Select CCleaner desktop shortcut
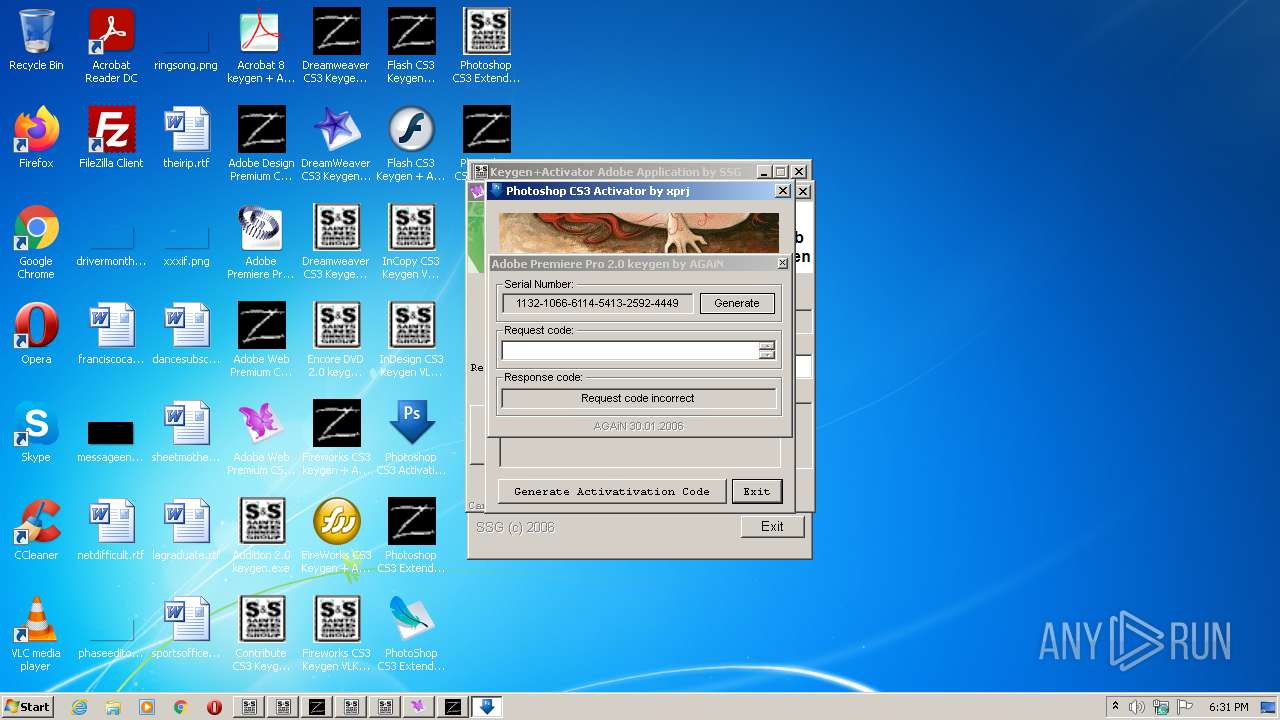The width and height of the screenshot is (1280, 720). point(36,530)
